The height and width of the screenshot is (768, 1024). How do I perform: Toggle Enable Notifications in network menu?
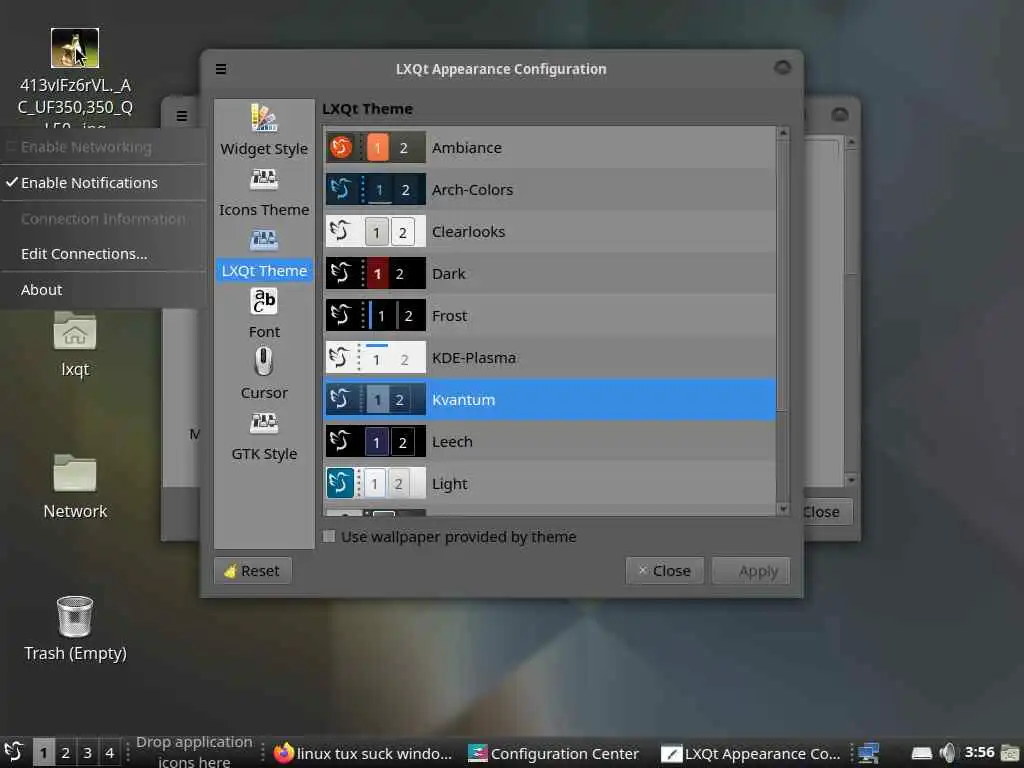[x=103, y=183]
